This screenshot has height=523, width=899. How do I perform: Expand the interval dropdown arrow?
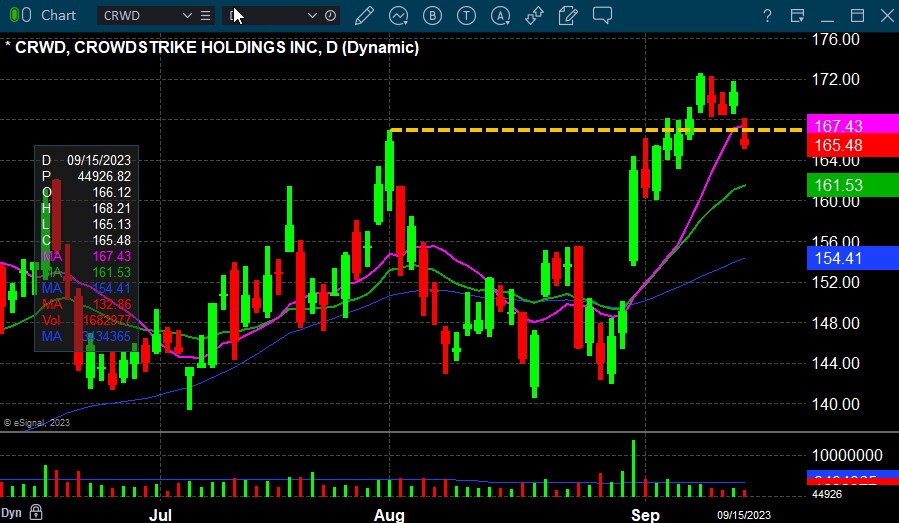[312, 15]
